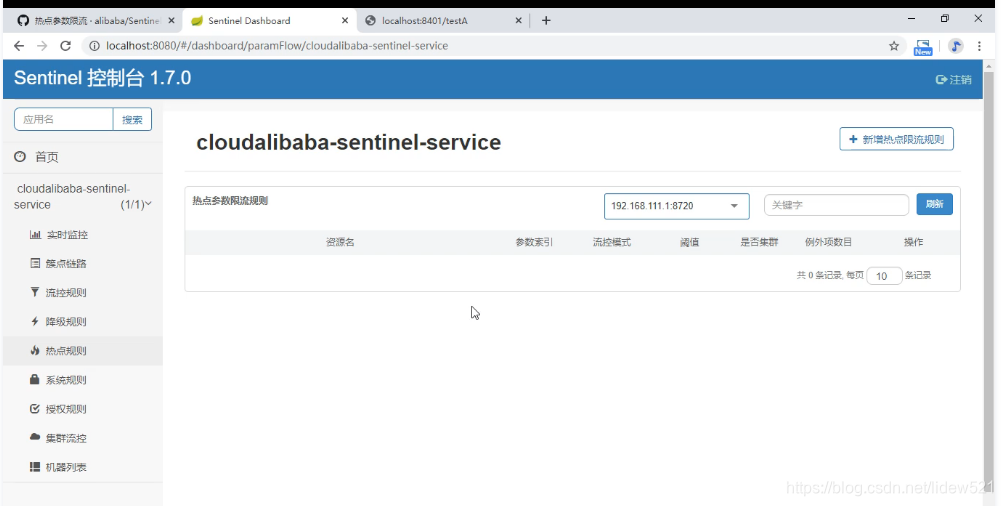Open a new browser tab
1003x506 pixels.
pyautogui.click(x=546, y=20)
